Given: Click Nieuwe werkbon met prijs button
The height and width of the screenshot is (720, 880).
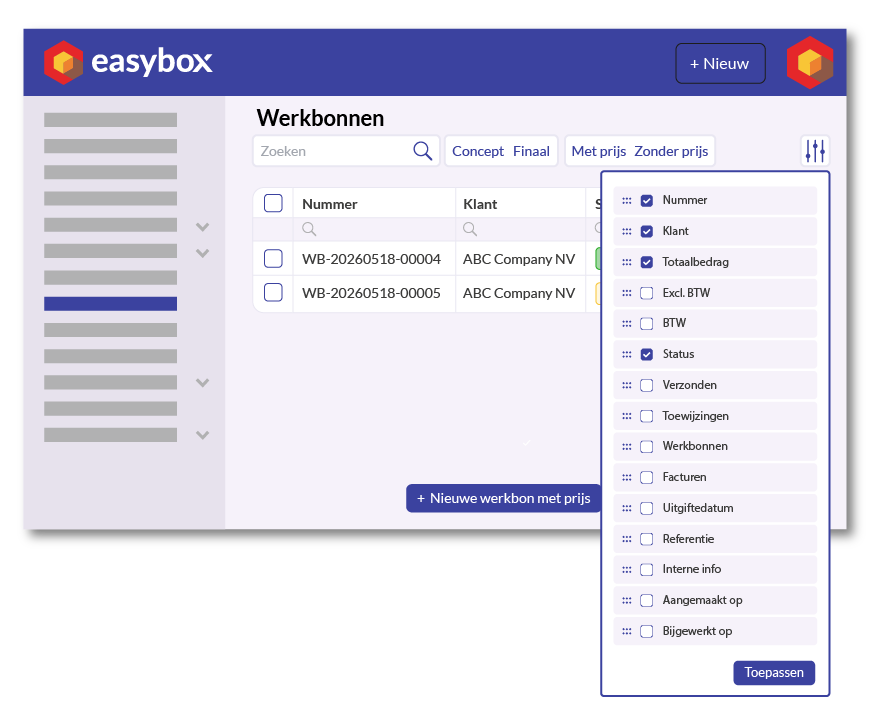Looking at the screenshot, I should tap(503, 498).
